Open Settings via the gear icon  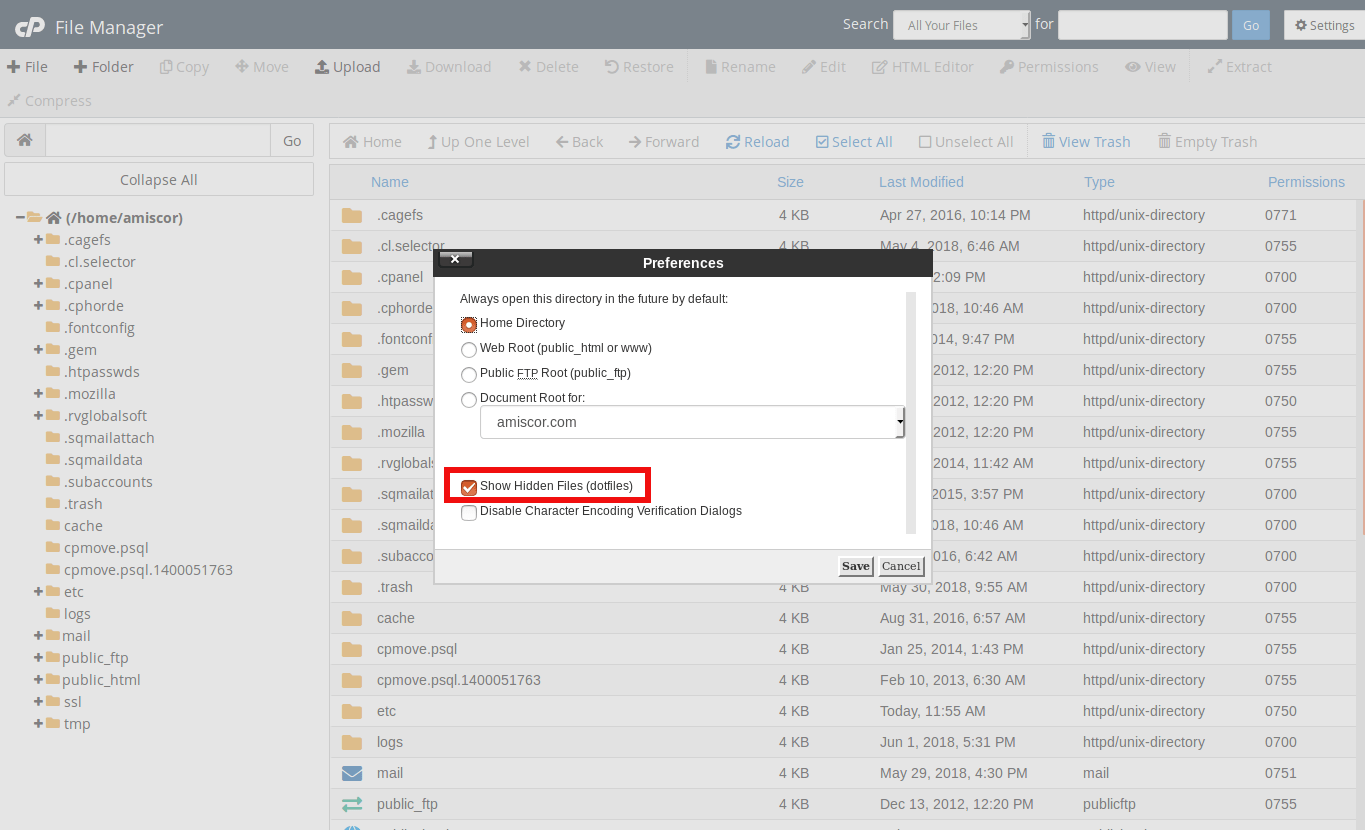(1322, 24)
